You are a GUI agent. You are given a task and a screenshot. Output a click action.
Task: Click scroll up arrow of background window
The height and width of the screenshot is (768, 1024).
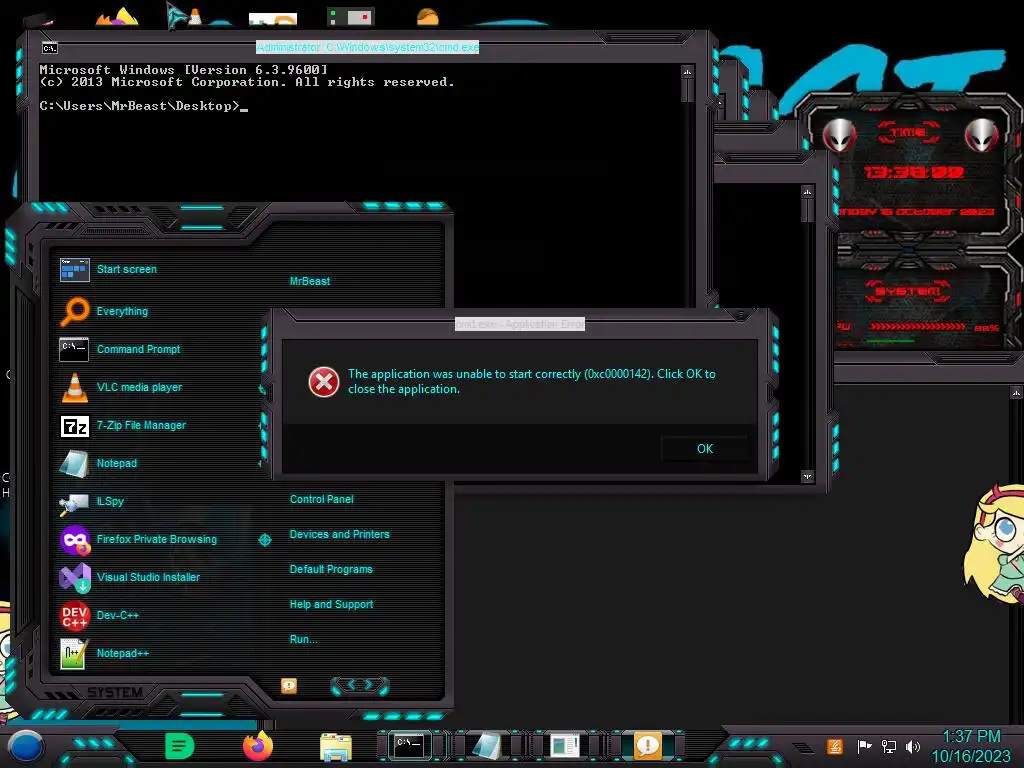point(808,192)
